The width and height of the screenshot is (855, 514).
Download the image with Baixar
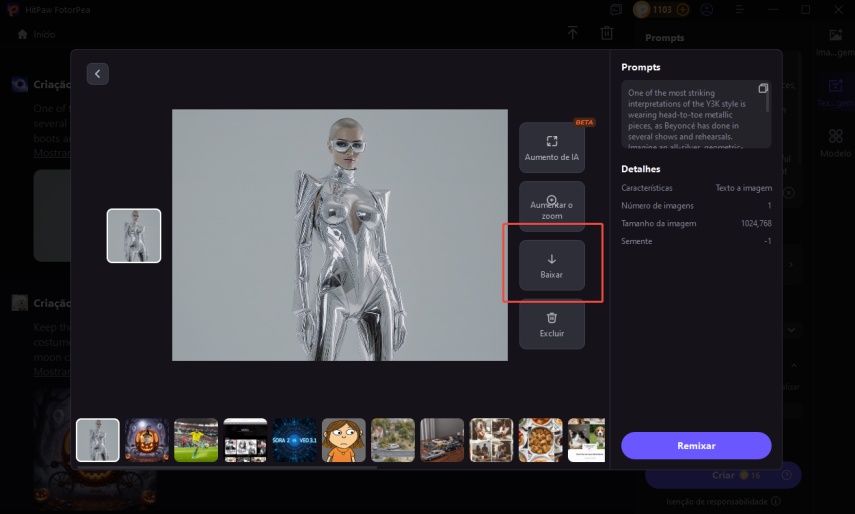pyautogui.click(x=552, y=265)
